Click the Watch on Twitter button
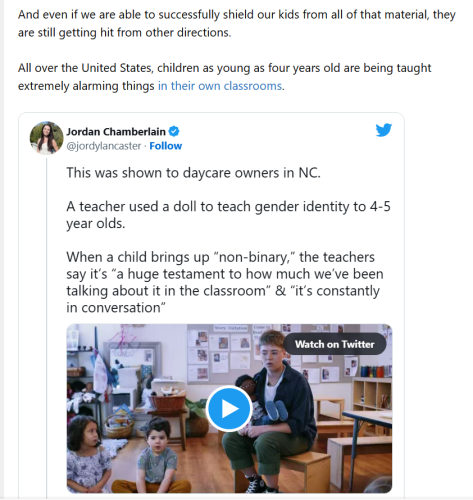The width and height of the screenshot is (473, 500). click(335, 344)
